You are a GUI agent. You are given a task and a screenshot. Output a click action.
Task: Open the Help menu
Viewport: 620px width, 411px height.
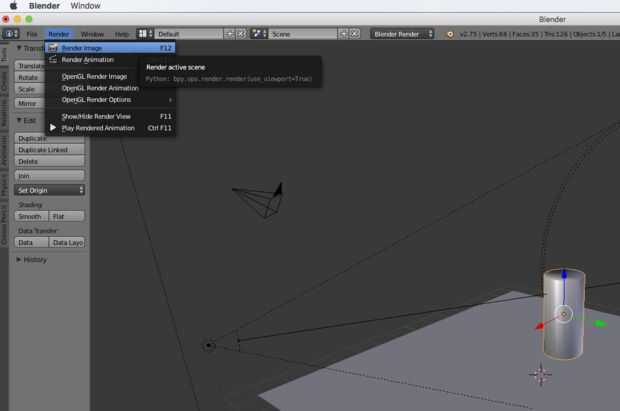[122, 34]
